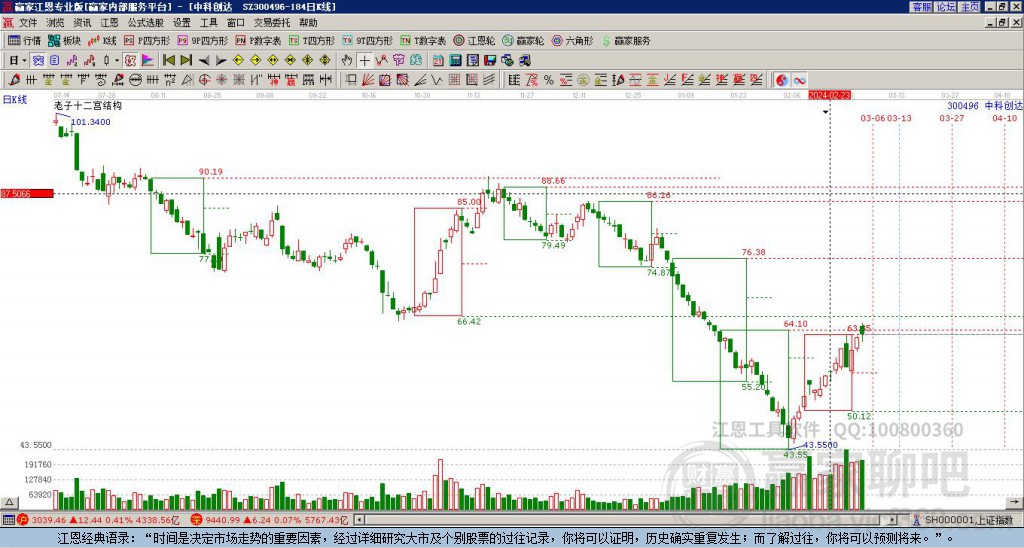Image resolution: width=1024 pixels, height=548 pixels.
Task: Select the percent % retracement tool
Action: pyautogui.click(x=549, y=80)
